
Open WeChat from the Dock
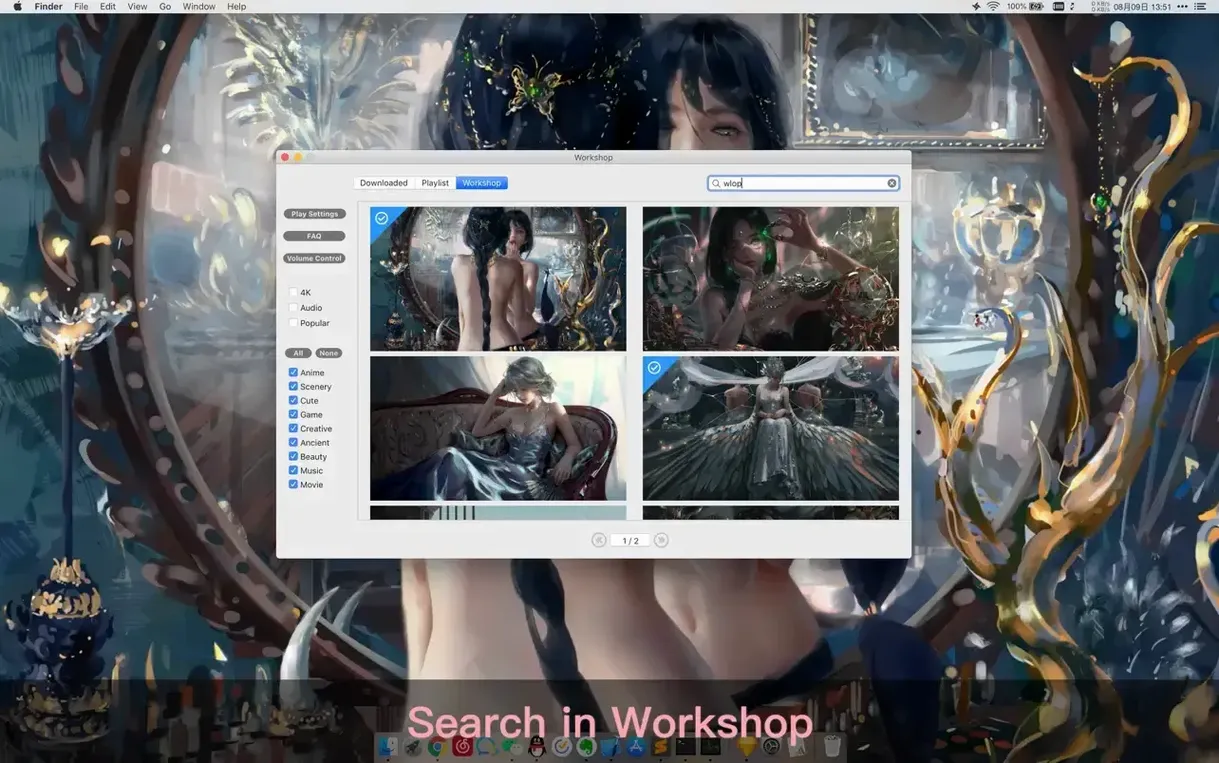[512, 747]
